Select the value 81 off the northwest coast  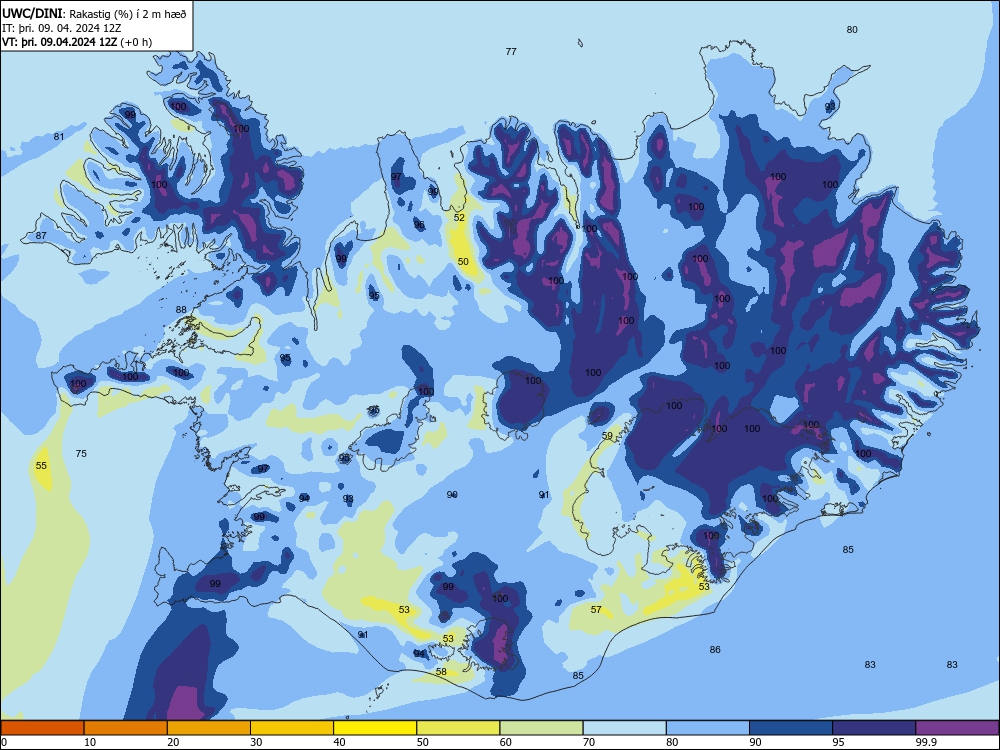pos(59,136)
